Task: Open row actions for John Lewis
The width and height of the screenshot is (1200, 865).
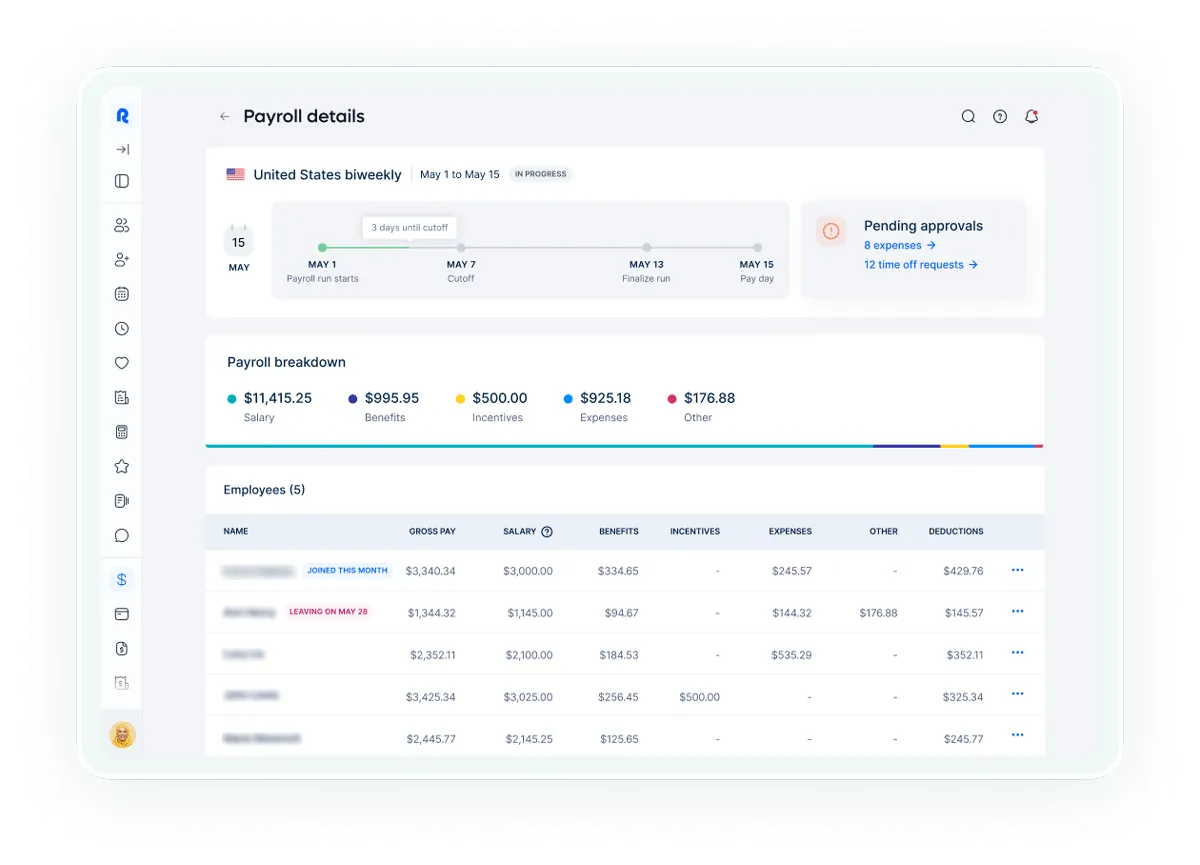Action: (x=1017, y=694)
